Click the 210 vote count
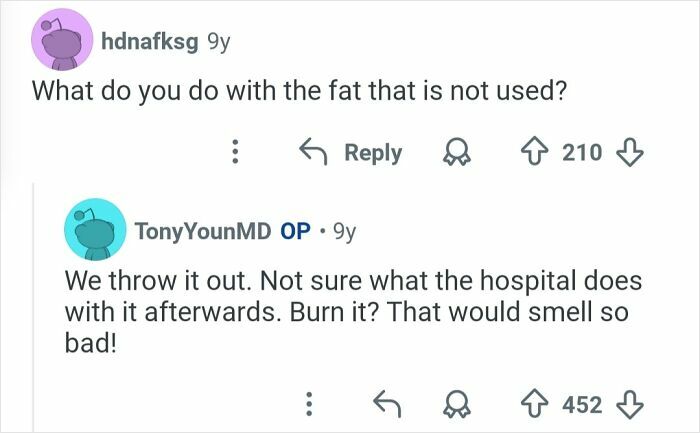Screen dimensions: 700x433 pyautogui.click(x=582, y=152)
